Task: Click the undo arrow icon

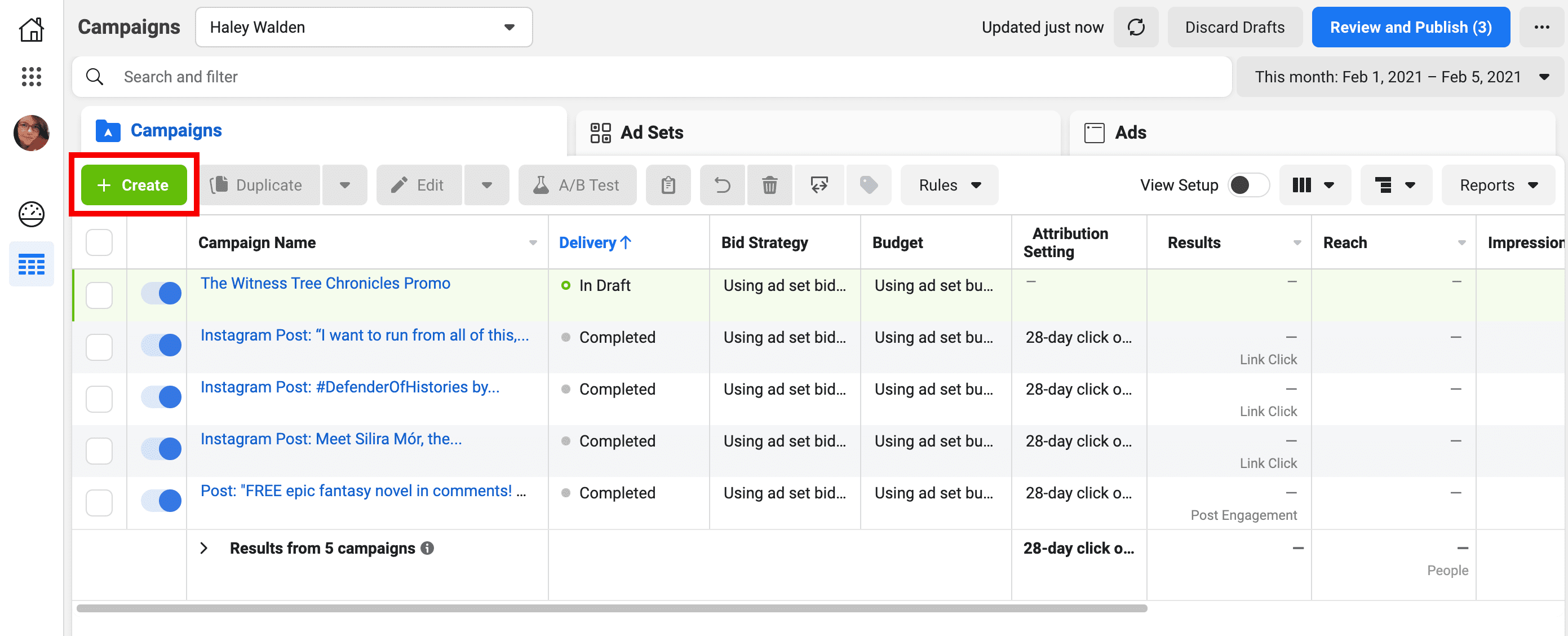Action: tap(722, 185)
